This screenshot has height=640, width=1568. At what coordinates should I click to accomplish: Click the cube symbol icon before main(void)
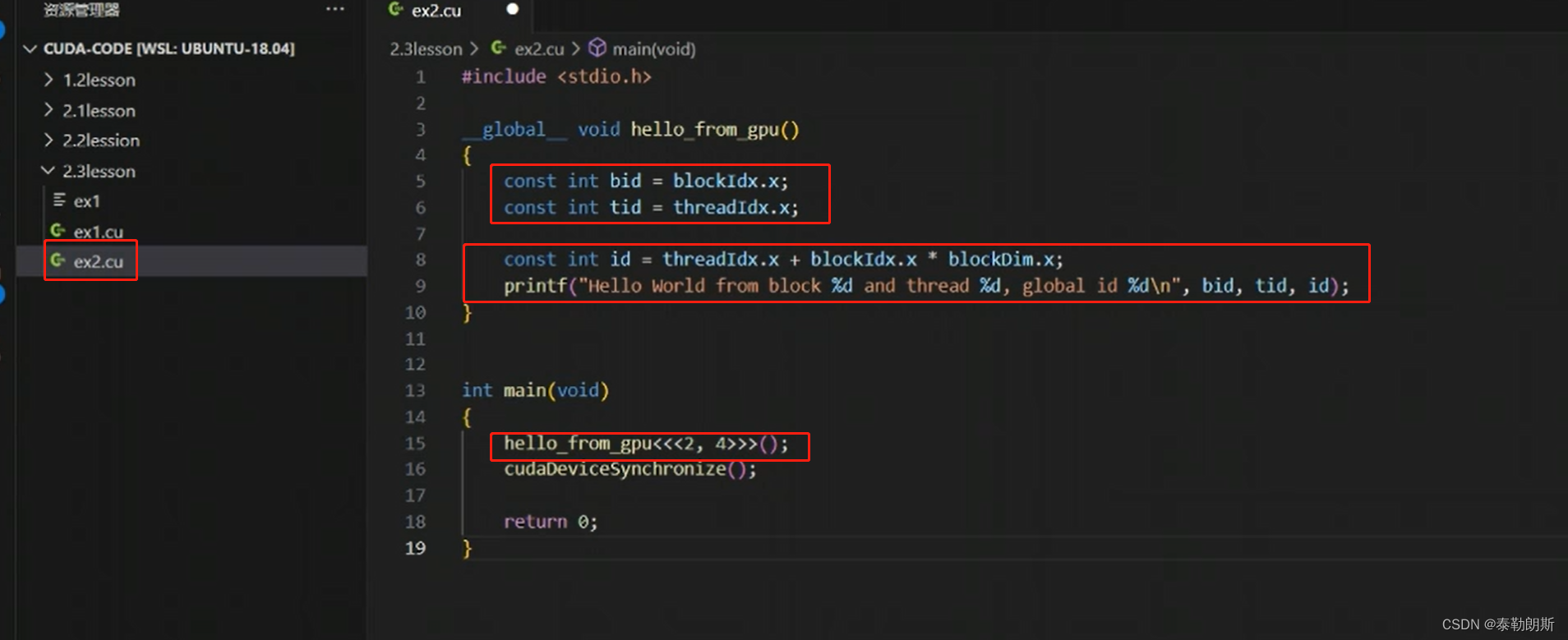[x=597, y=48]
